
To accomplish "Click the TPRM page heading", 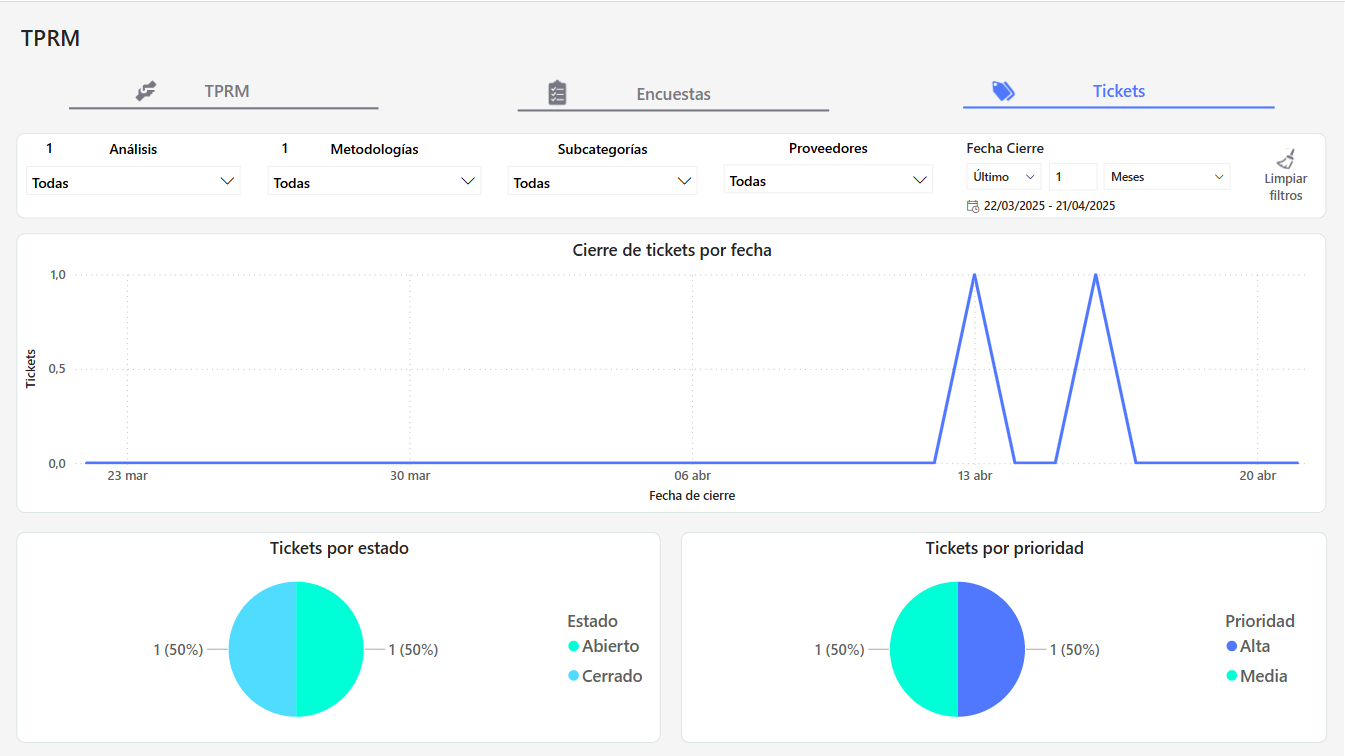I will pos(50,39).
